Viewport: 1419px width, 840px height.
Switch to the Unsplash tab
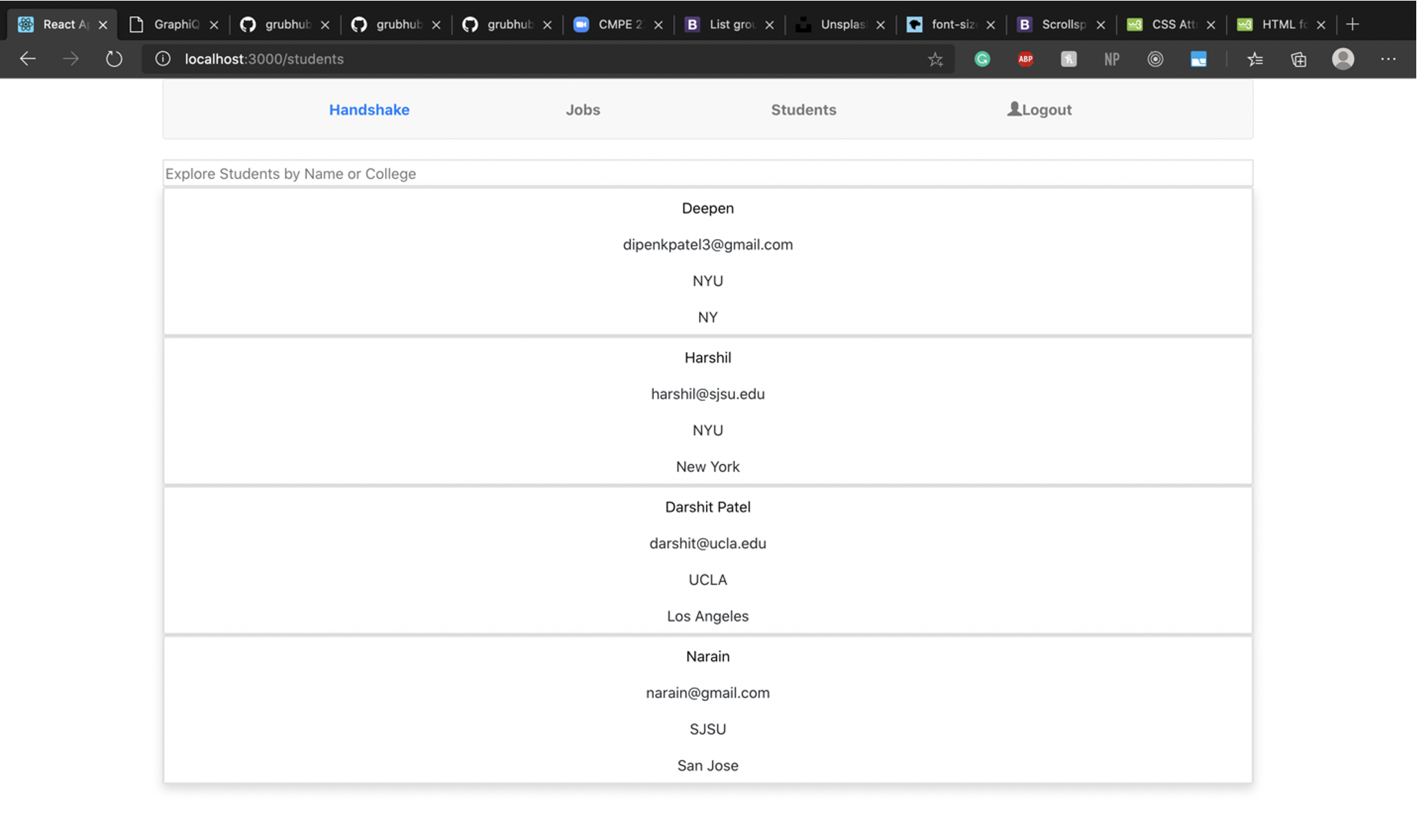click(842, 25)
